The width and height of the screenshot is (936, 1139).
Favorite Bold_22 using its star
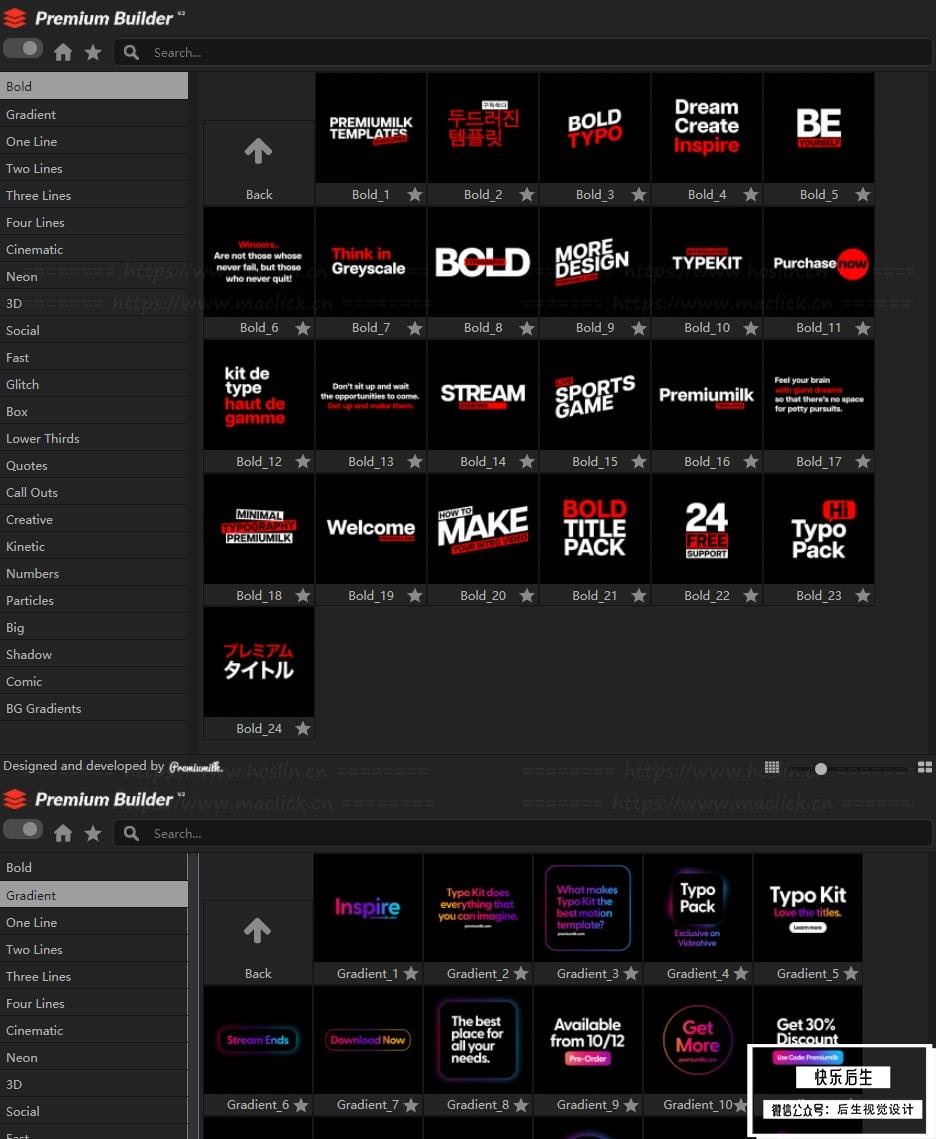(751, 595)
